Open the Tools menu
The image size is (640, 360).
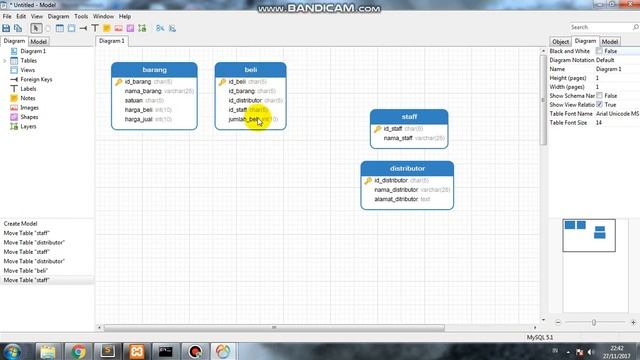pos(81,16)
